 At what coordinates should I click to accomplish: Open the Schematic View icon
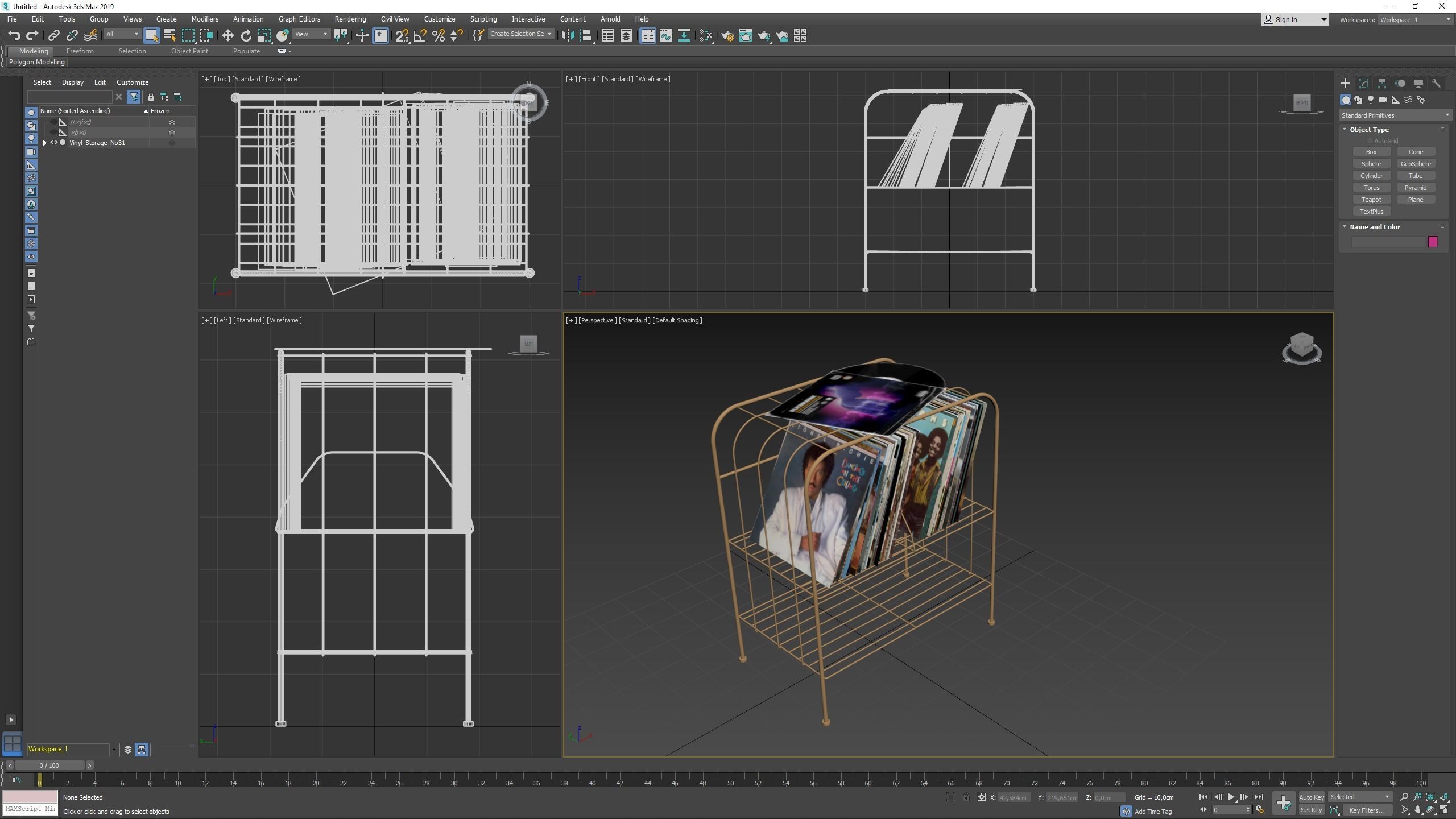point(684,36)
